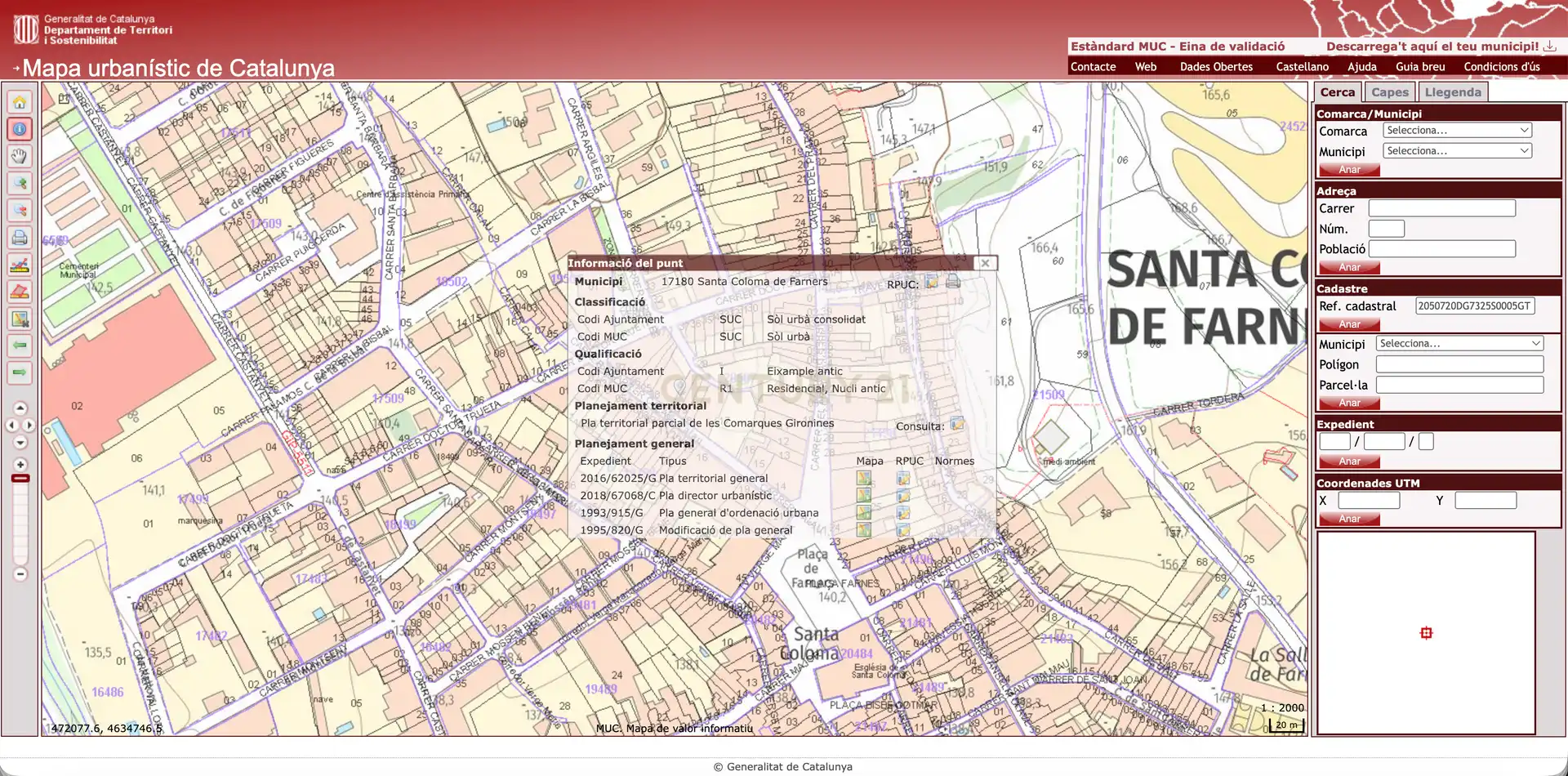The height and width of the screenshot is (776, 1568).
Task: Open Consulta icon for Pla territorial parcial
Action: pyautogui.click(x=957, y=425)
